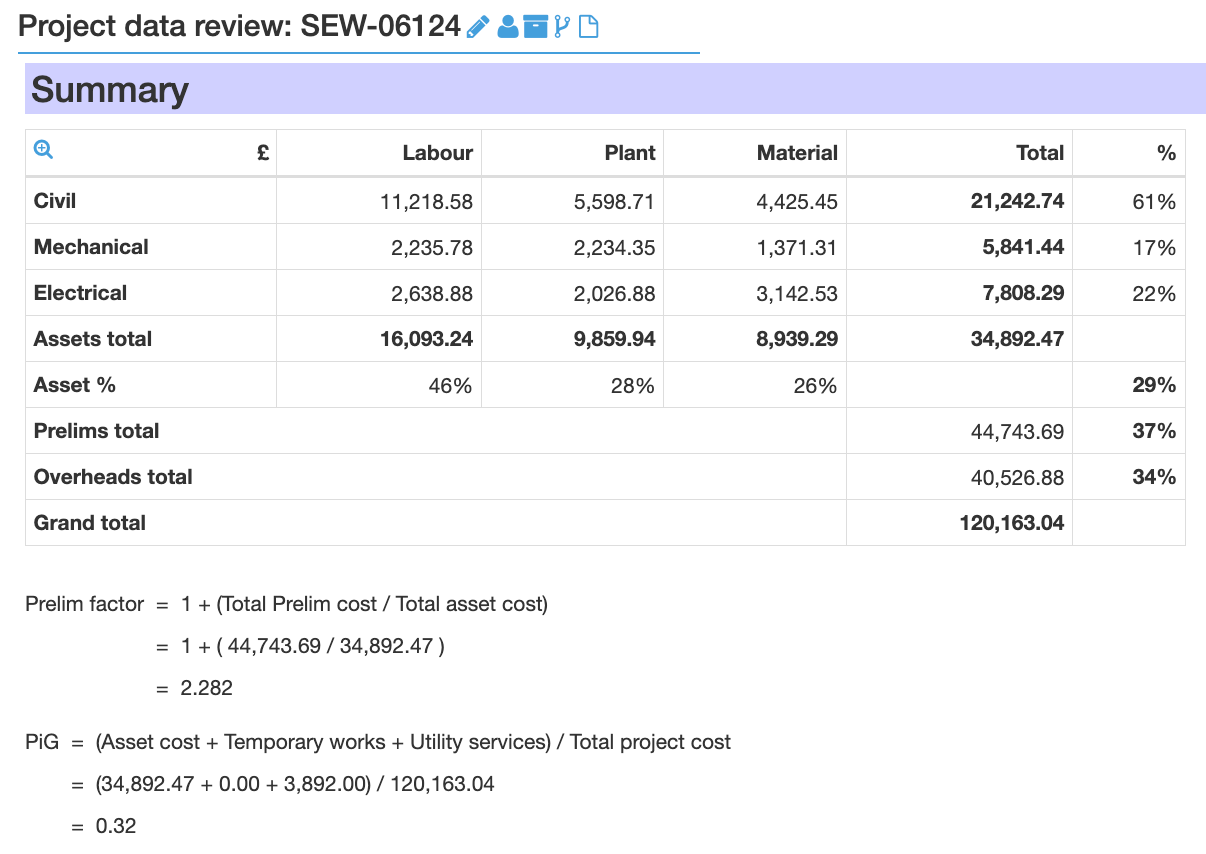Click 120,163.04 in the Grand total row

click(x=1012, y=523)
